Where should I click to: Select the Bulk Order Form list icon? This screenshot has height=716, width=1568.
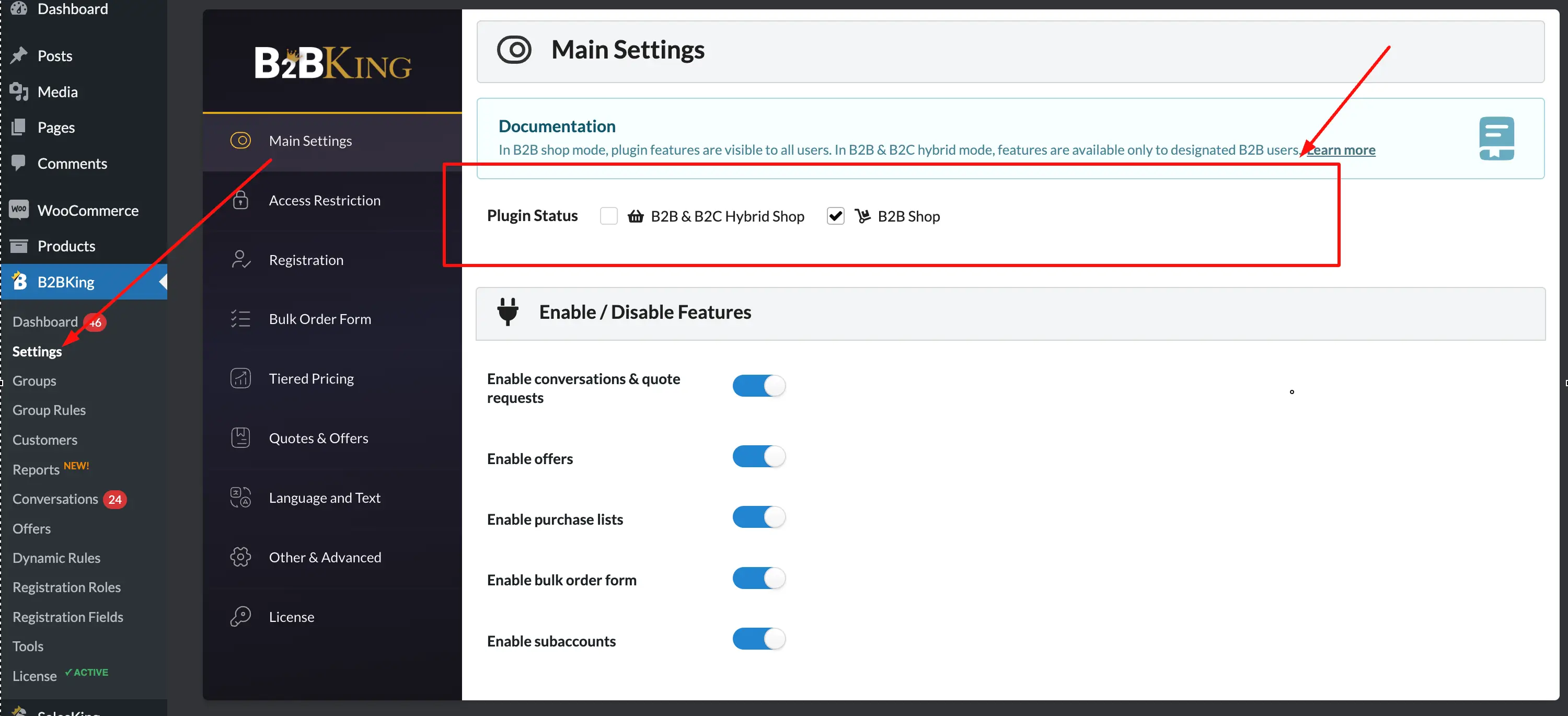coord(240,319)
